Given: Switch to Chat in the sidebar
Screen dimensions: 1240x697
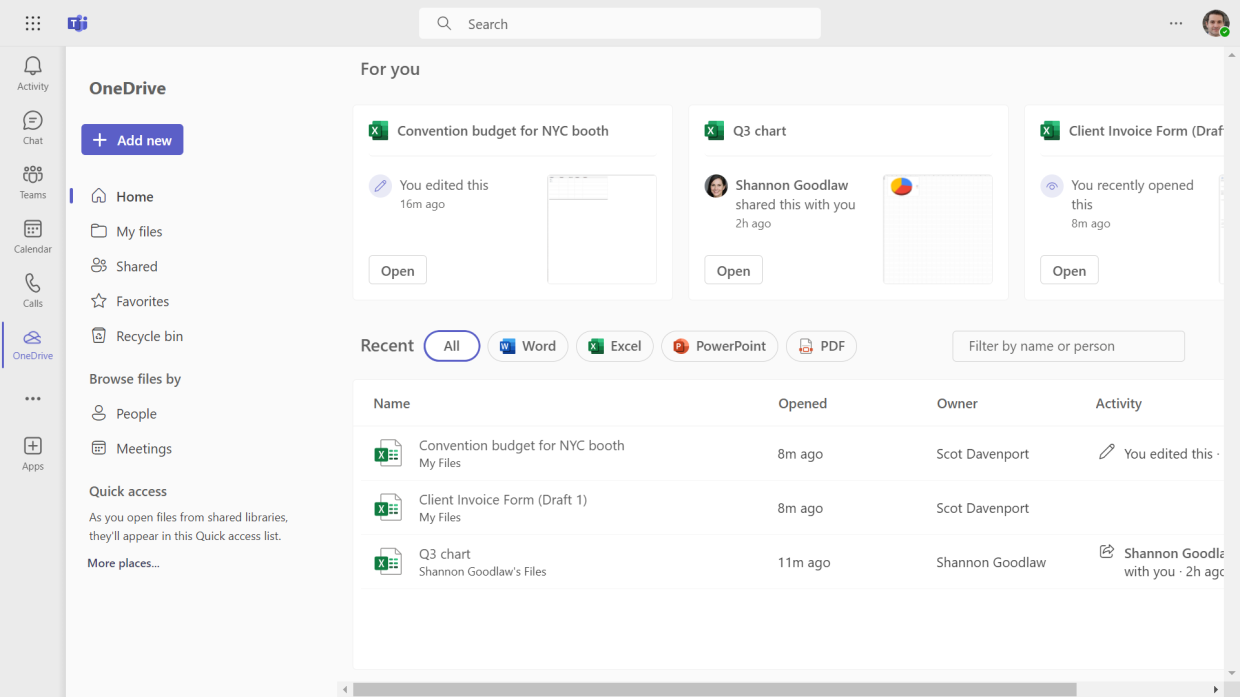Looking at the screenshot, I should 32,126.
